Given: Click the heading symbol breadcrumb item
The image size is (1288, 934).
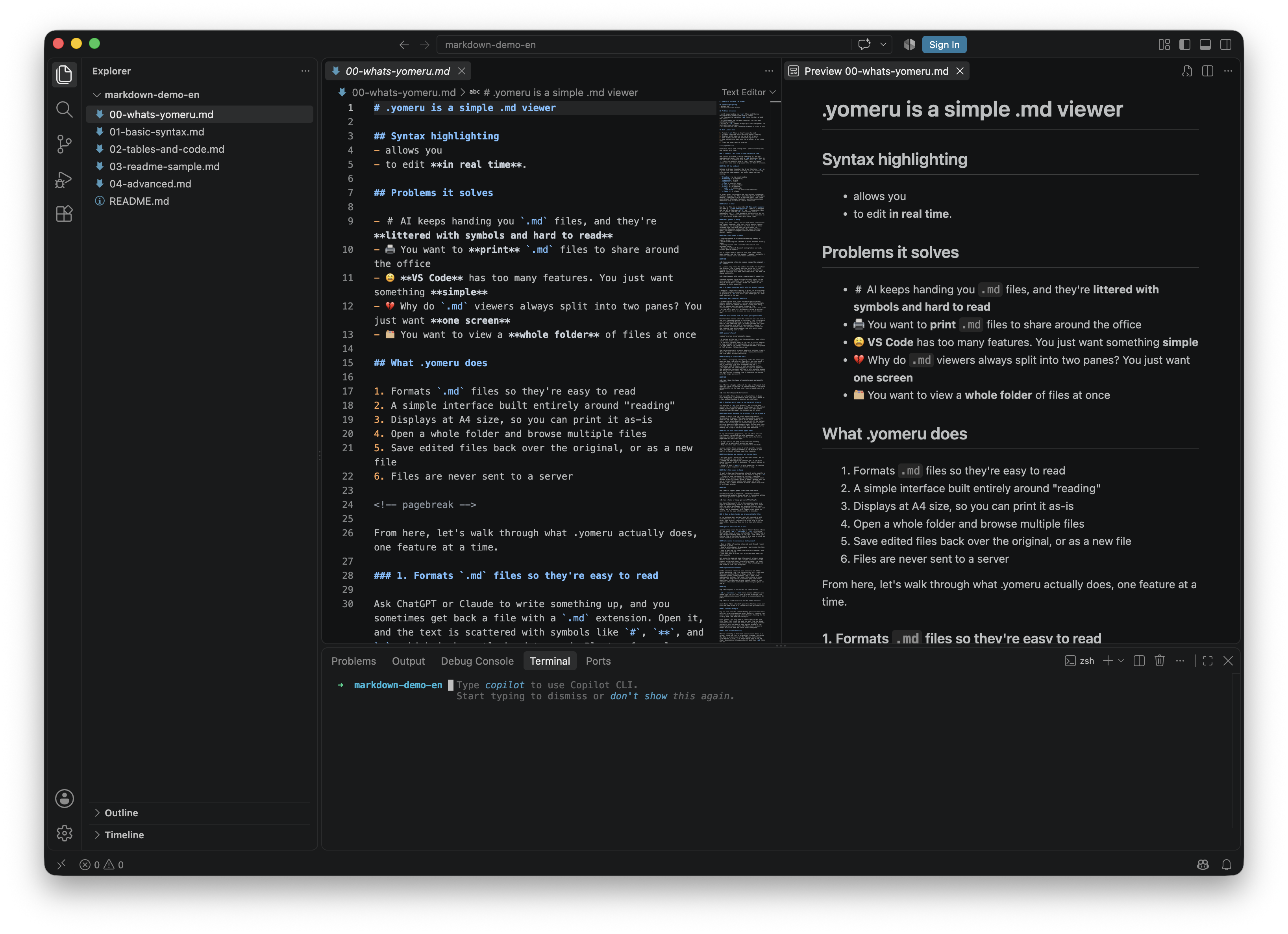Looking at the screenshot, I should coord(554,92).
